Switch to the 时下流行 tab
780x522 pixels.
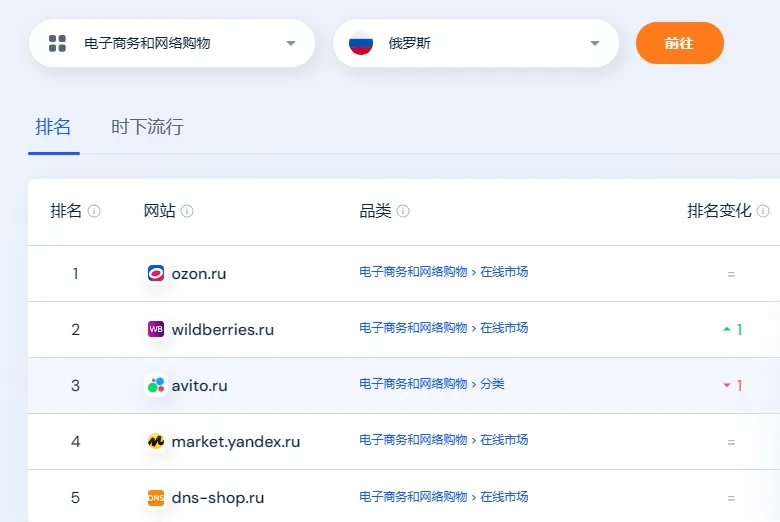coord(147,127)
